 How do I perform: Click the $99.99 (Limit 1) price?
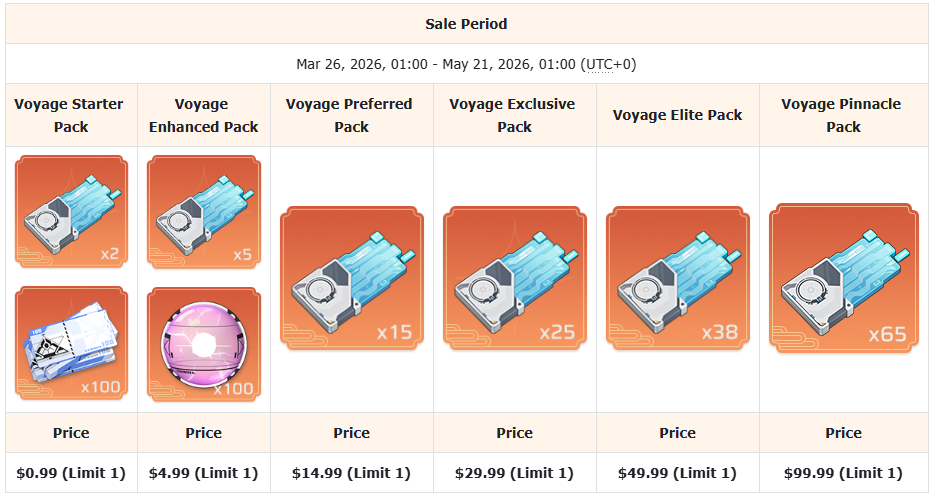(843, 472)
